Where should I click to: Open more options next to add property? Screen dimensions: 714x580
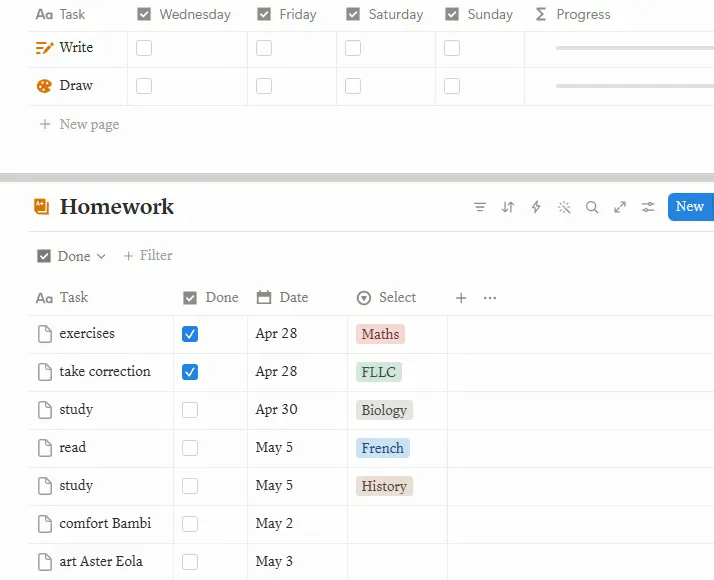[490, 298]
